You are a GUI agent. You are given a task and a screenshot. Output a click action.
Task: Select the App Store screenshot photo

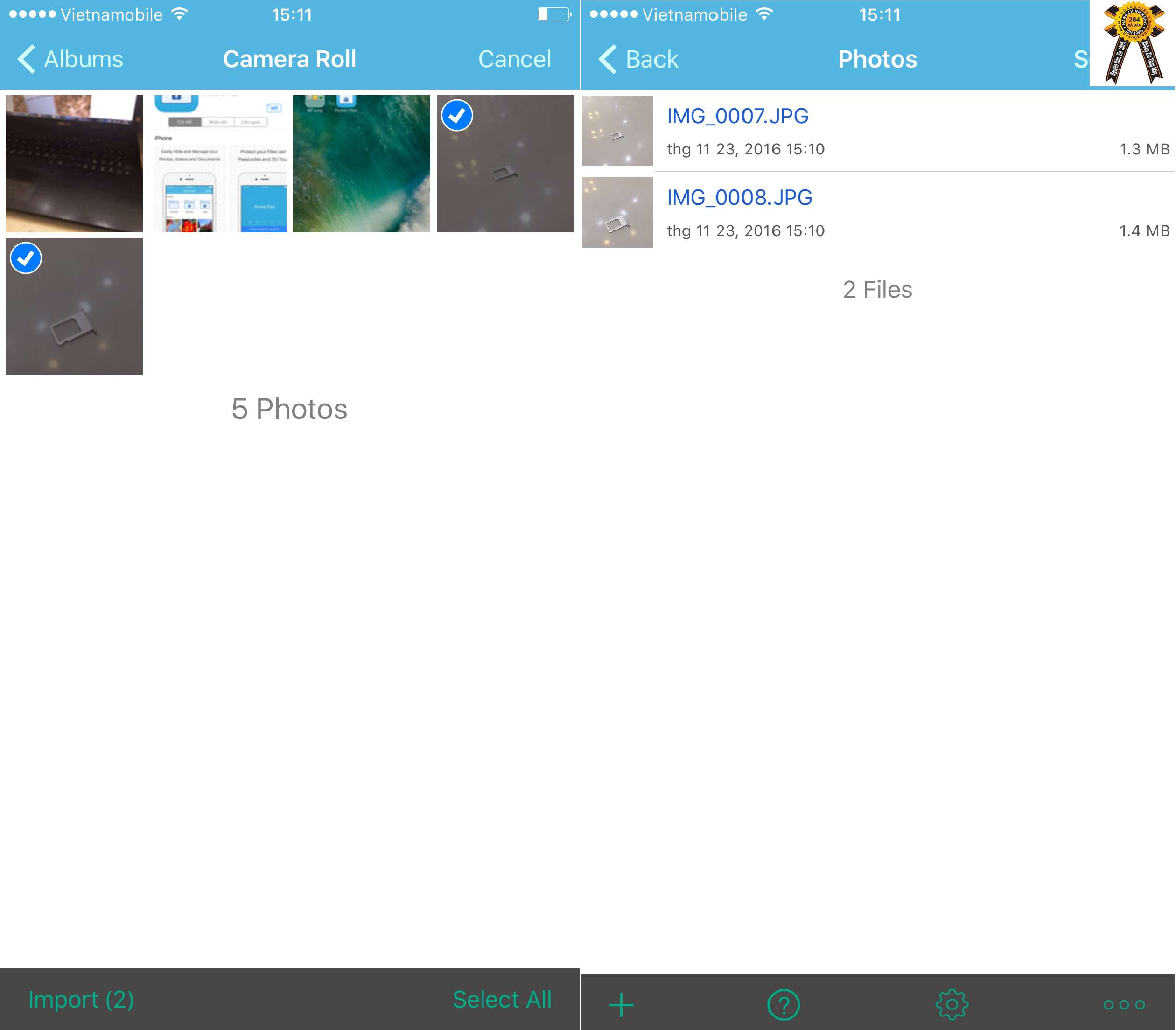click(220, 164)
